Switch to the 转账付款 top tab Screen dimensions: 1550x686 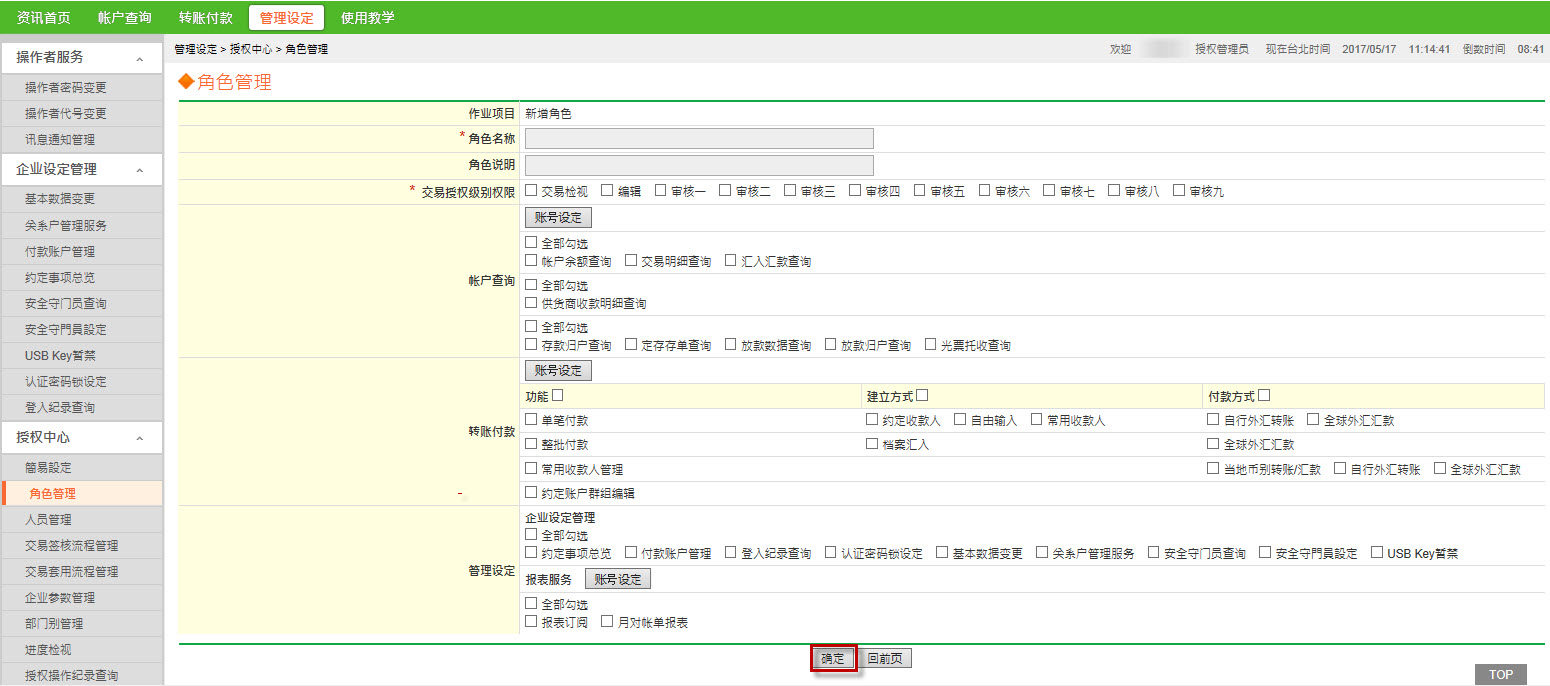(206, 18)
